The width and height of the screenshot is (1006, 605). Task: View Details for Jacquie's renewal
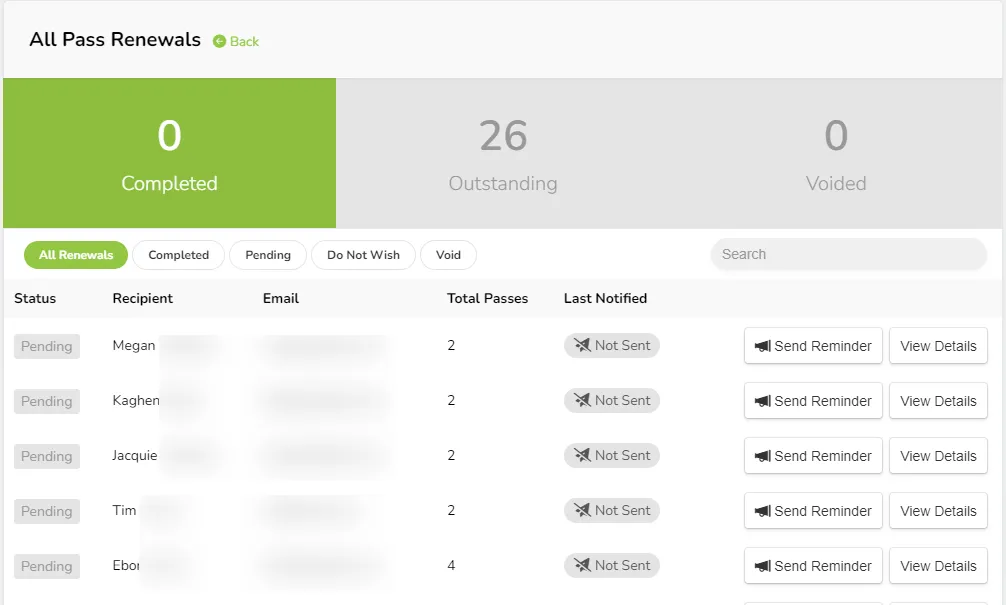click(x=938, y=456)
